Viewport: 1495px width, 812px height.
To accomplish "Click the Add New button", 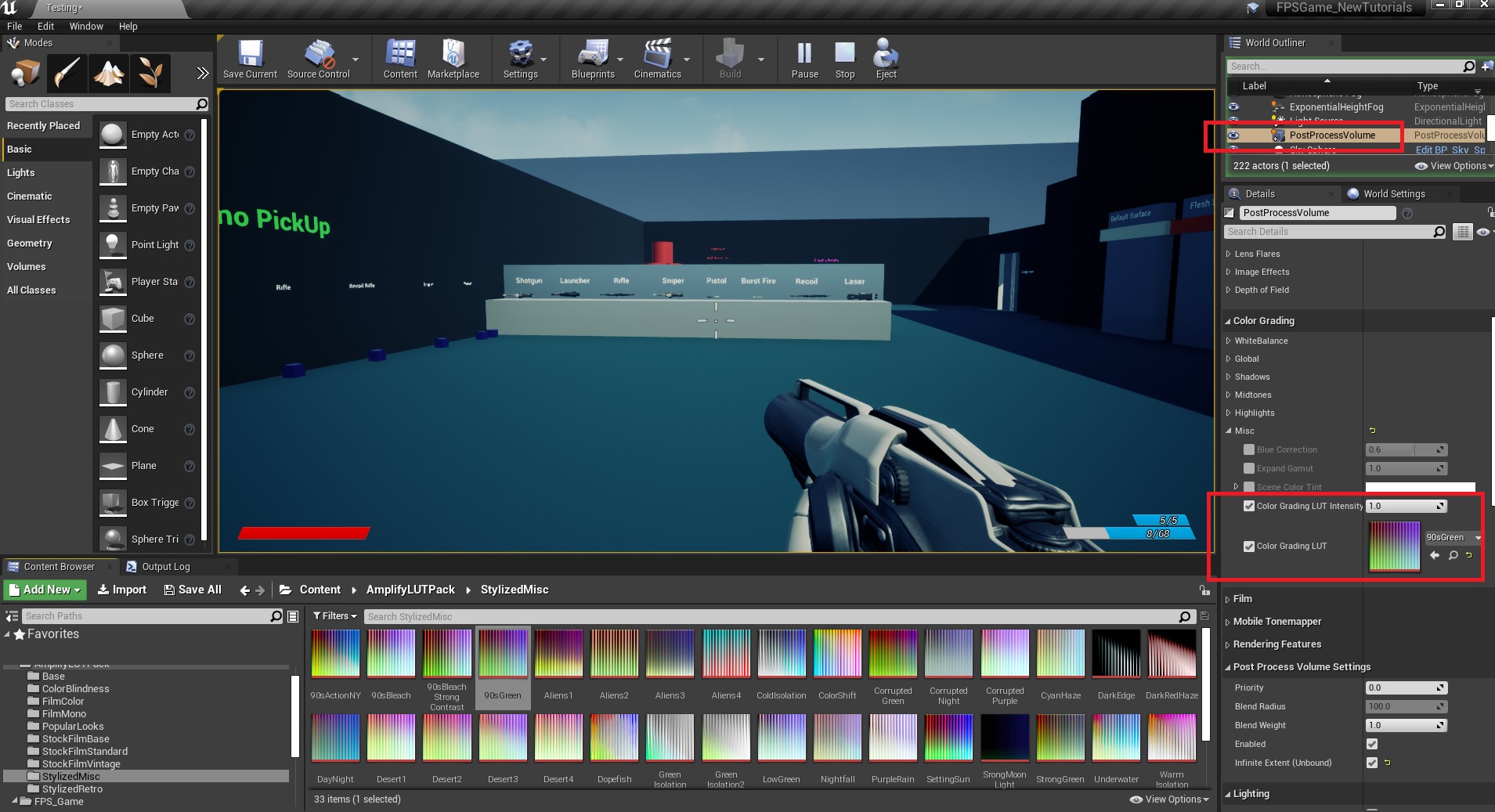I will pyautogui.click(x=45, y=590).
